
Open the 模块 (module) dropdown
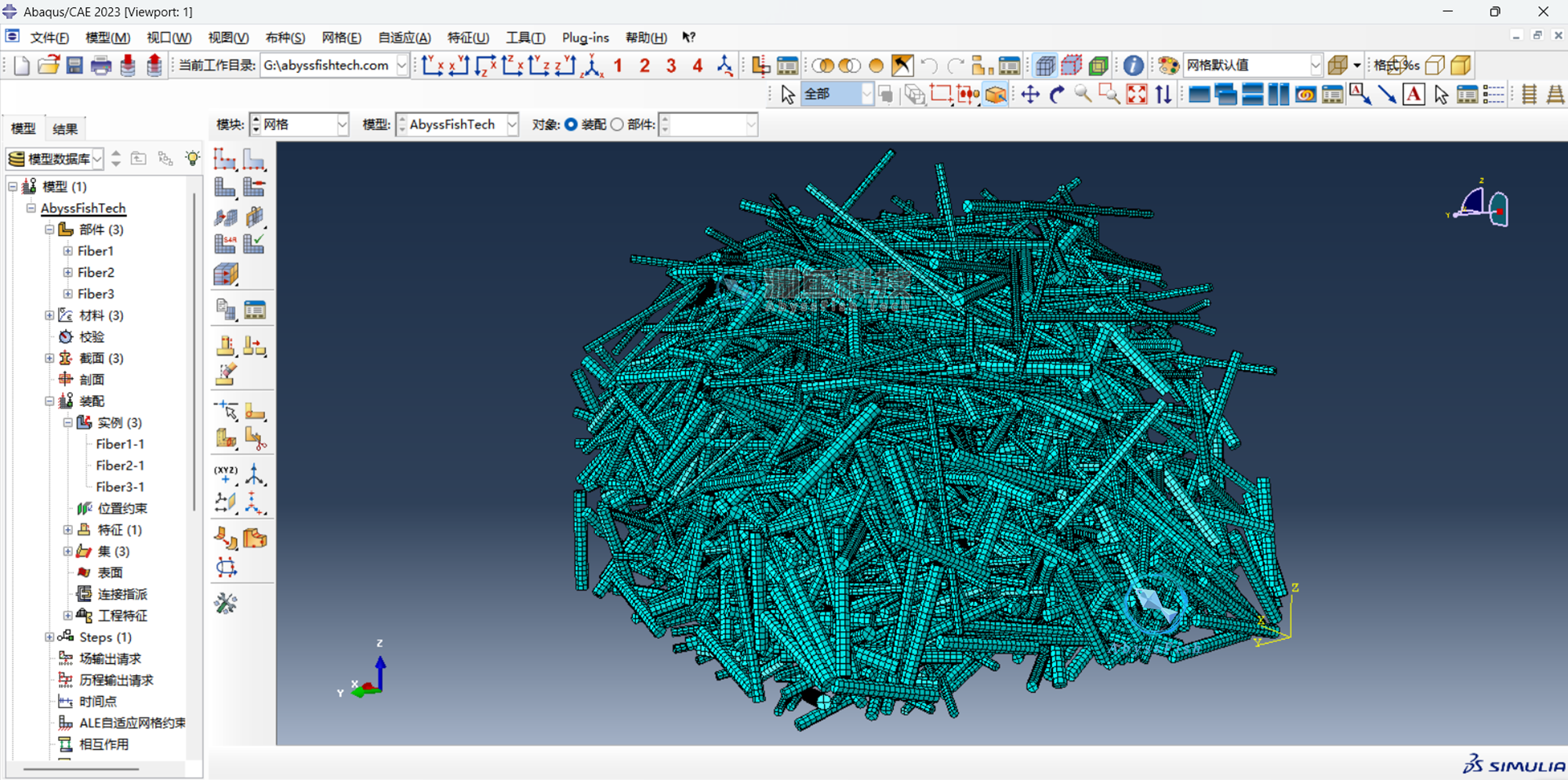(x=343, y=125)
